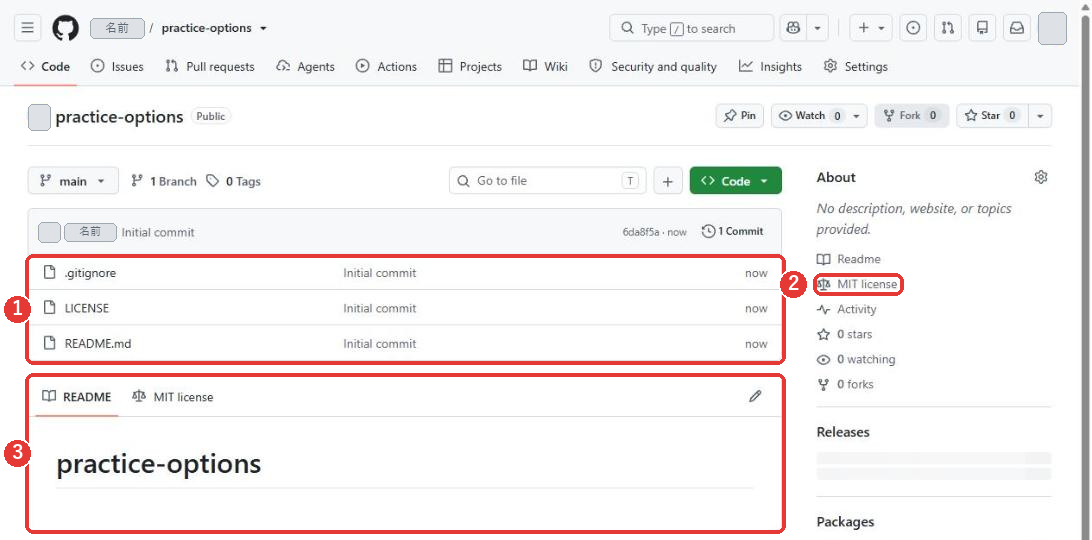The image size is (1092, 540).
Task: Select the Code tab
Action: coord(46,67)
